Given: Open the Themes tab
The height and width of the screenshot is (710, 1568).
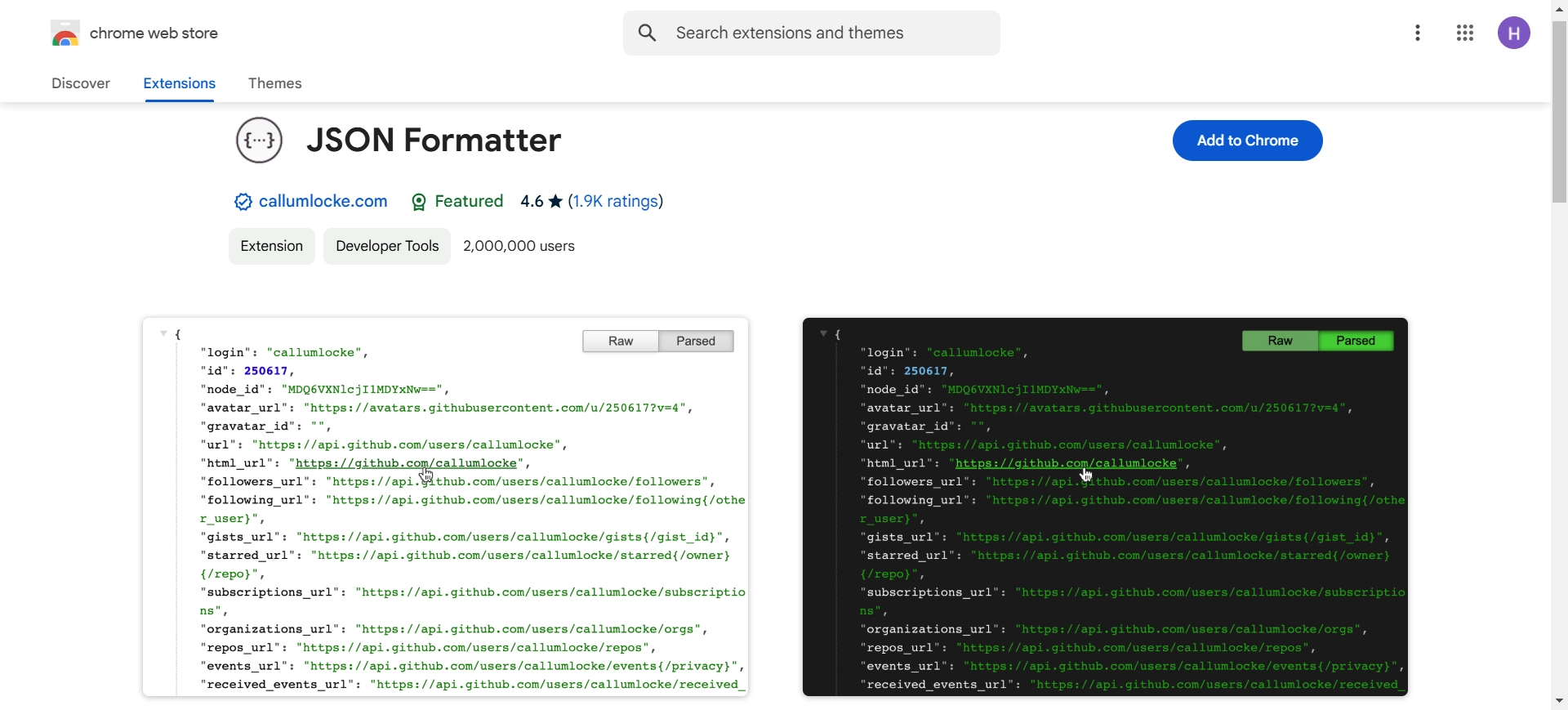Looking at the screenshot, I should tap(275, 84).
